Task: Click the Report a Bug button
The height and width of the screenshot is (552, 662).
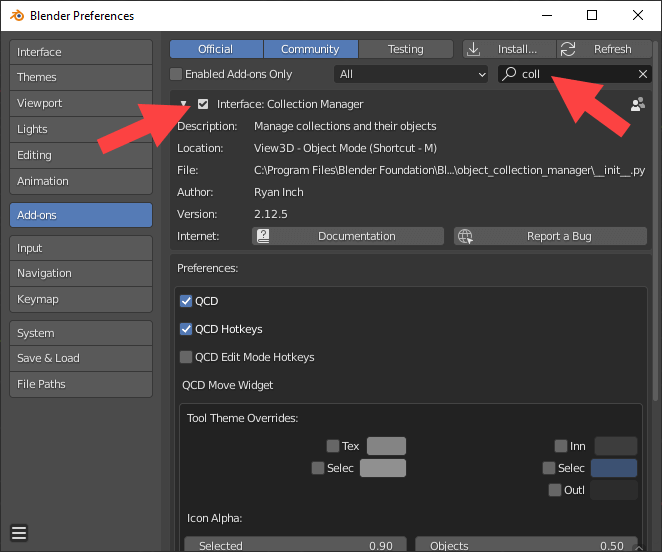Action: tap(550, 236)
